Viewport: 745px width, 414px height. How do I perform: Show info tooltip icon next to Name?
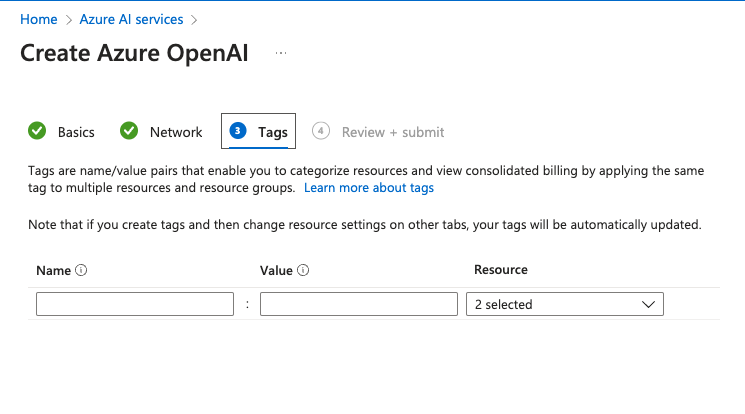pos(81,270)
